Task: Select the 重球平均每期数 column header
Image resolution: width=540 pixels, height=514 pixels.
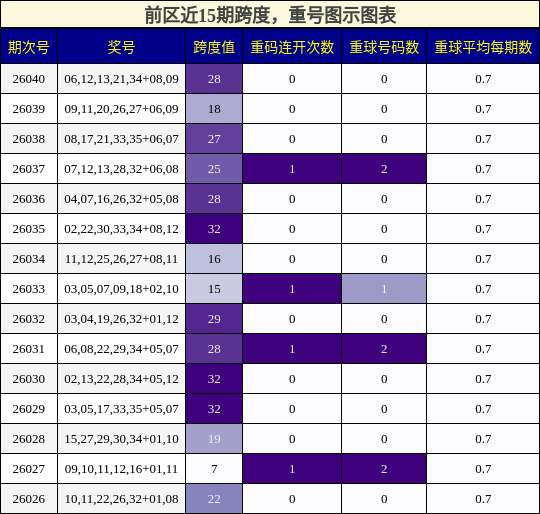Action: [483, 47]
